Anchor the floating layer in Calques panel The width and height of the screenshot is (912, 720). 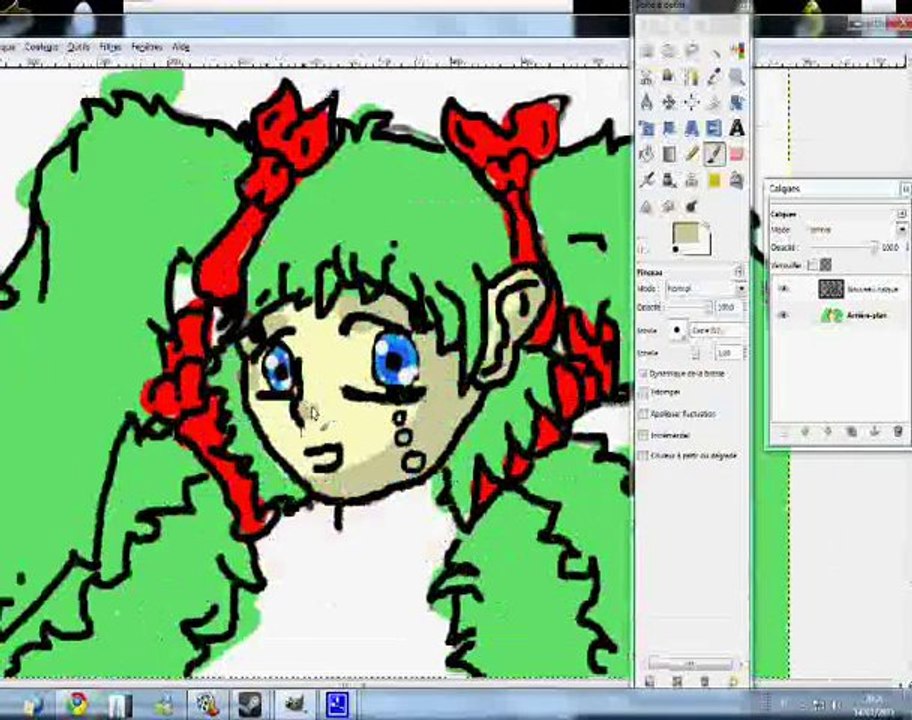(x=875, y=432)
